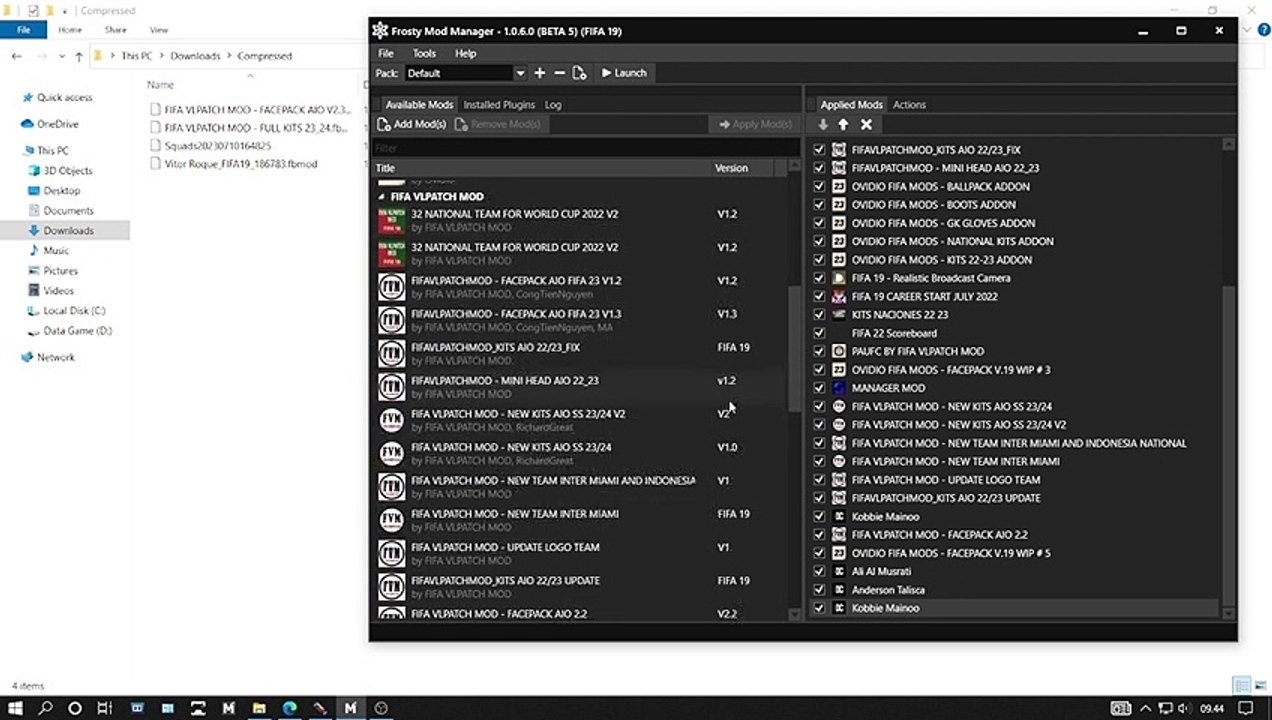This screenshot has height=720, width=1272.
Task: Move the selected applied mod up
Action: click(843, 124)
